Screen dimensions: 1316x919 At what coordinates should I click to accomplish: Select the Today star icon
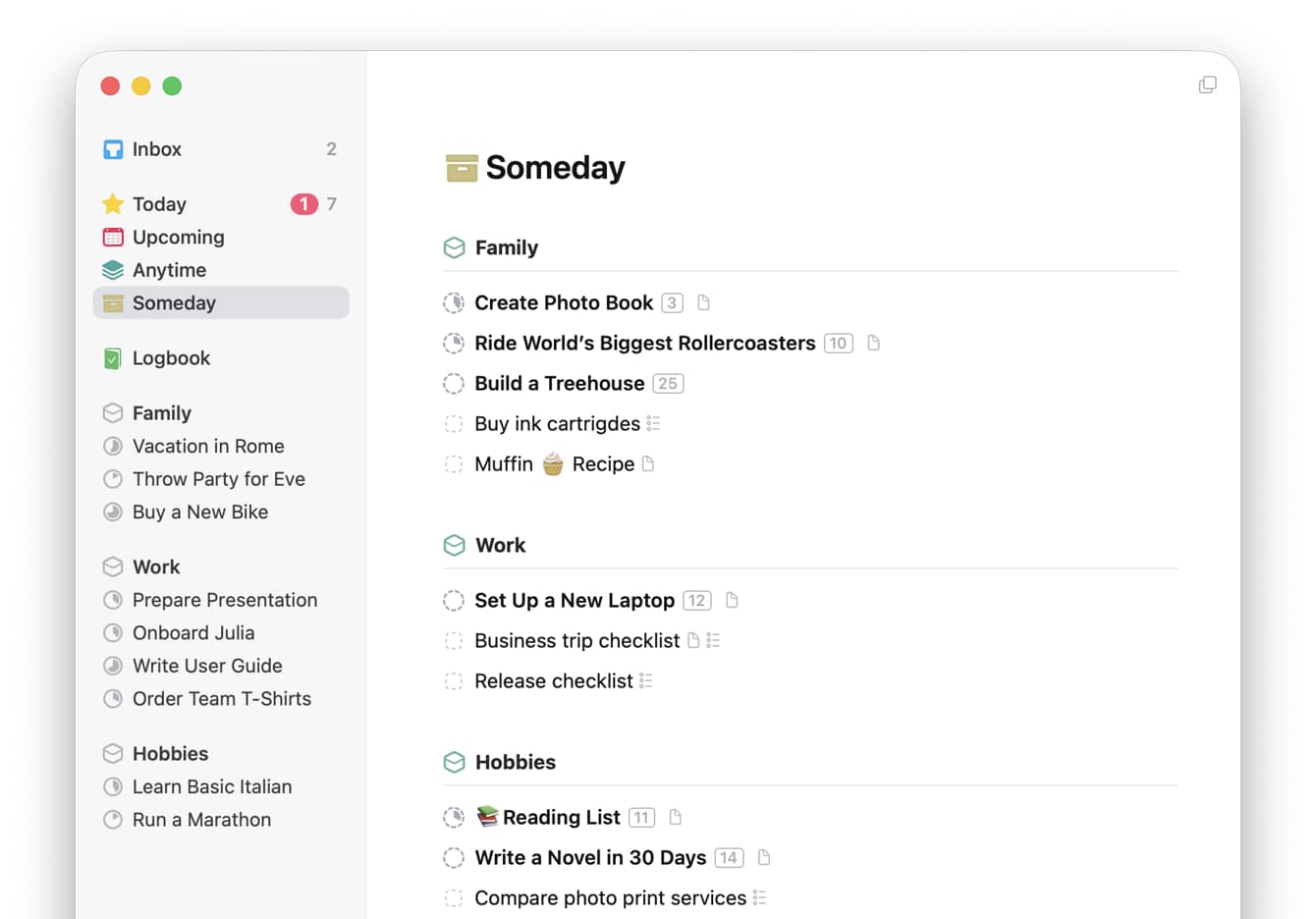pos(112,203)
